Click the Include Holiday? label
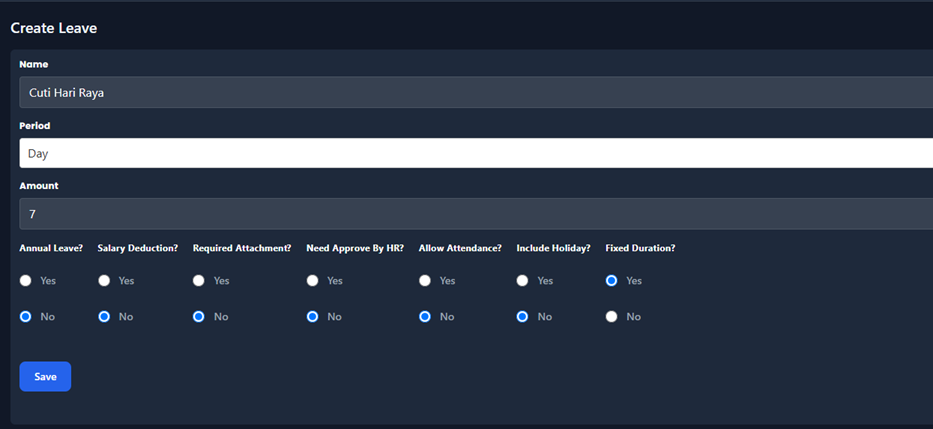The height and width of the screenshot is (429, 933). 553,248
